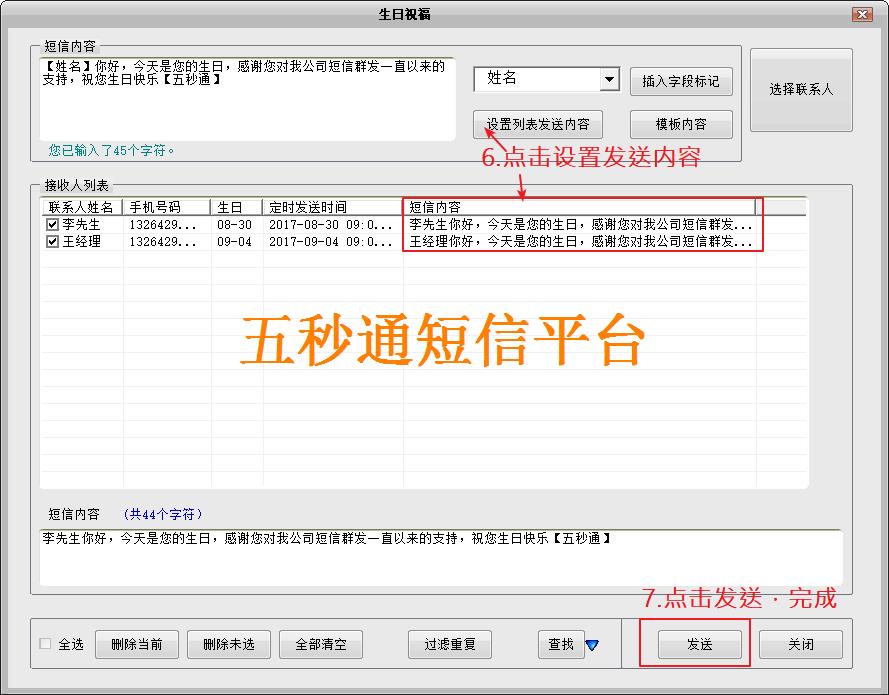Click 删除未选 button
Screen dimensions: 889x695
tap(228, 644)
